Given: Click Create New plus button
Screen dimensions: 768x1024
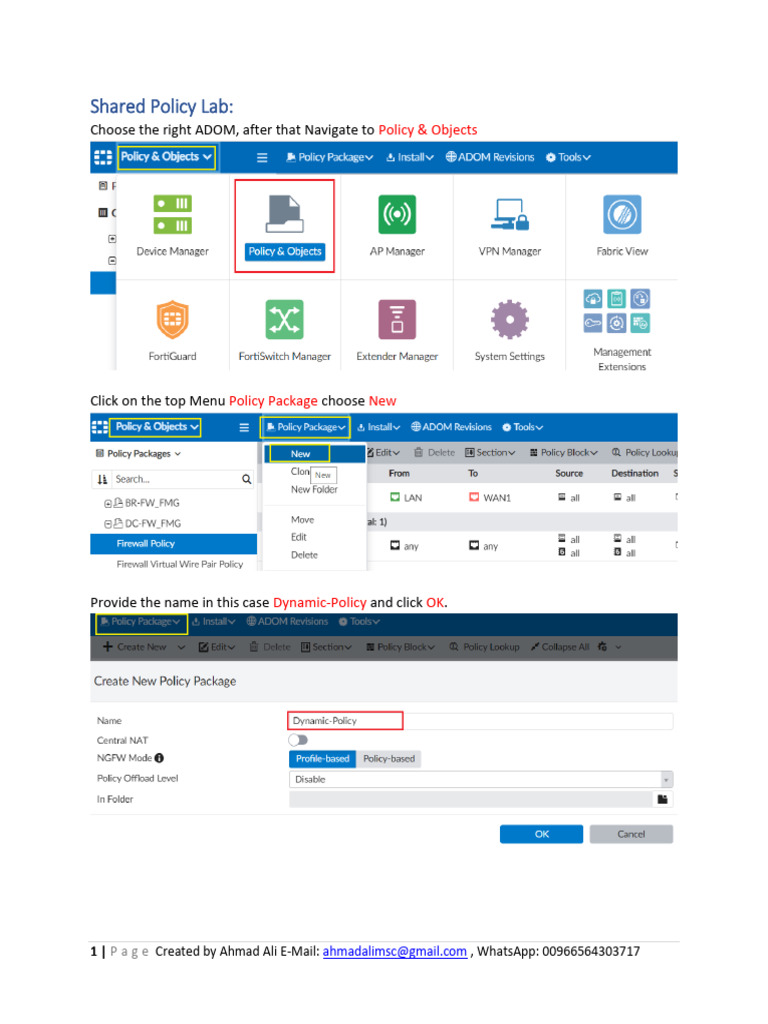Looking at the screenshot, I should coord(135,647).
